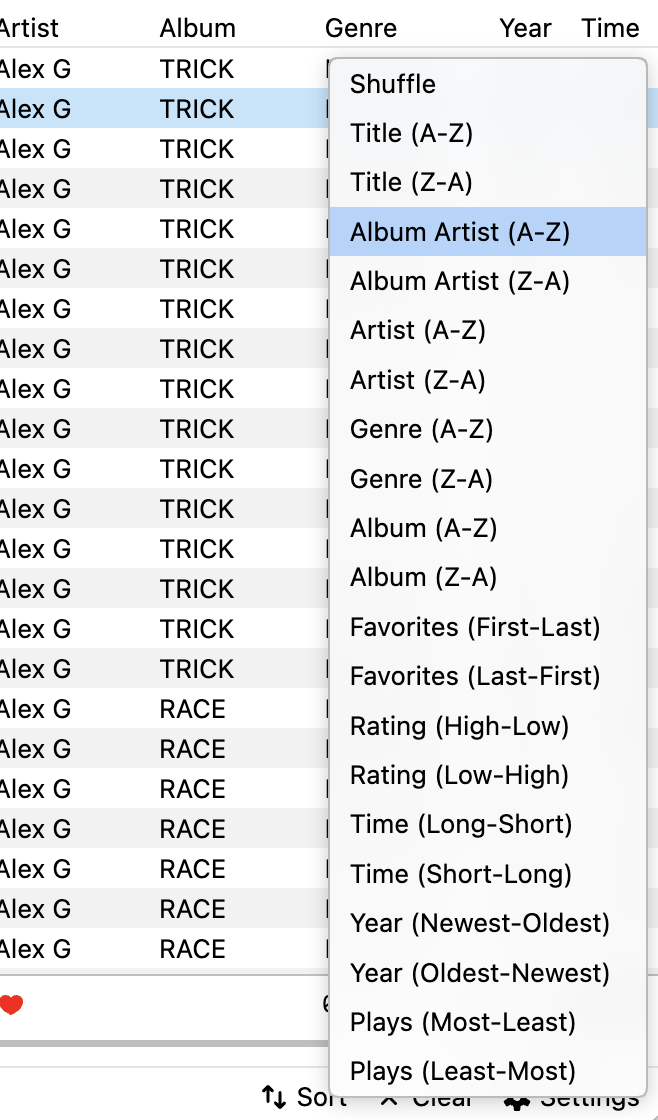Pick Rating (High-Low) sorting

488,726
